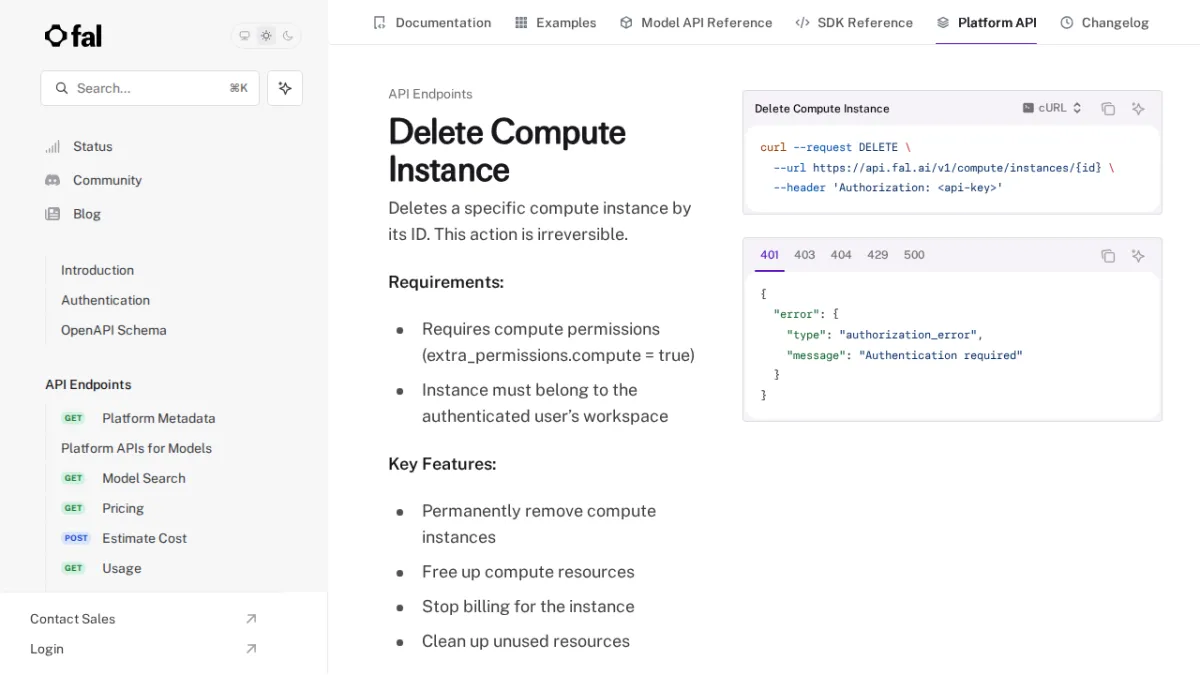Switch to light theme sun icon
1200x675 pixels.
[266, 36]
